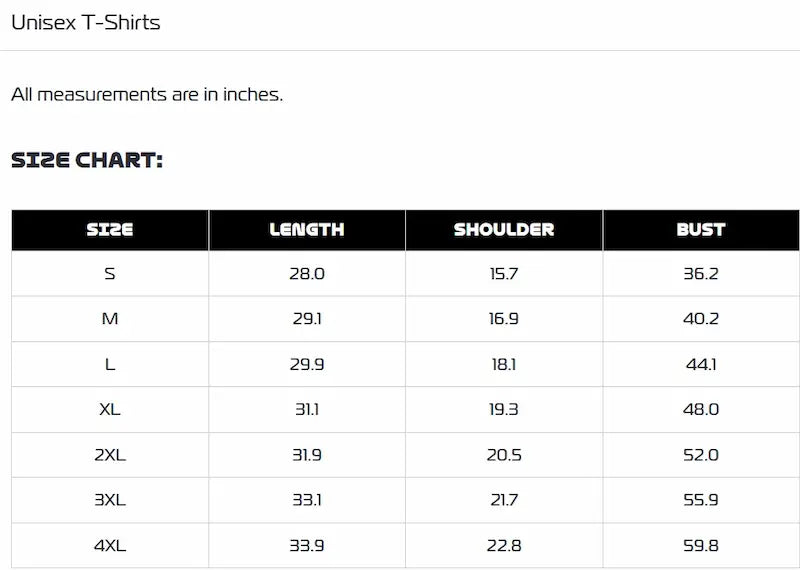The width and height of the screenshot is (800, 570).
Task: Click the L size row label
Action: (x=110, y=365)
